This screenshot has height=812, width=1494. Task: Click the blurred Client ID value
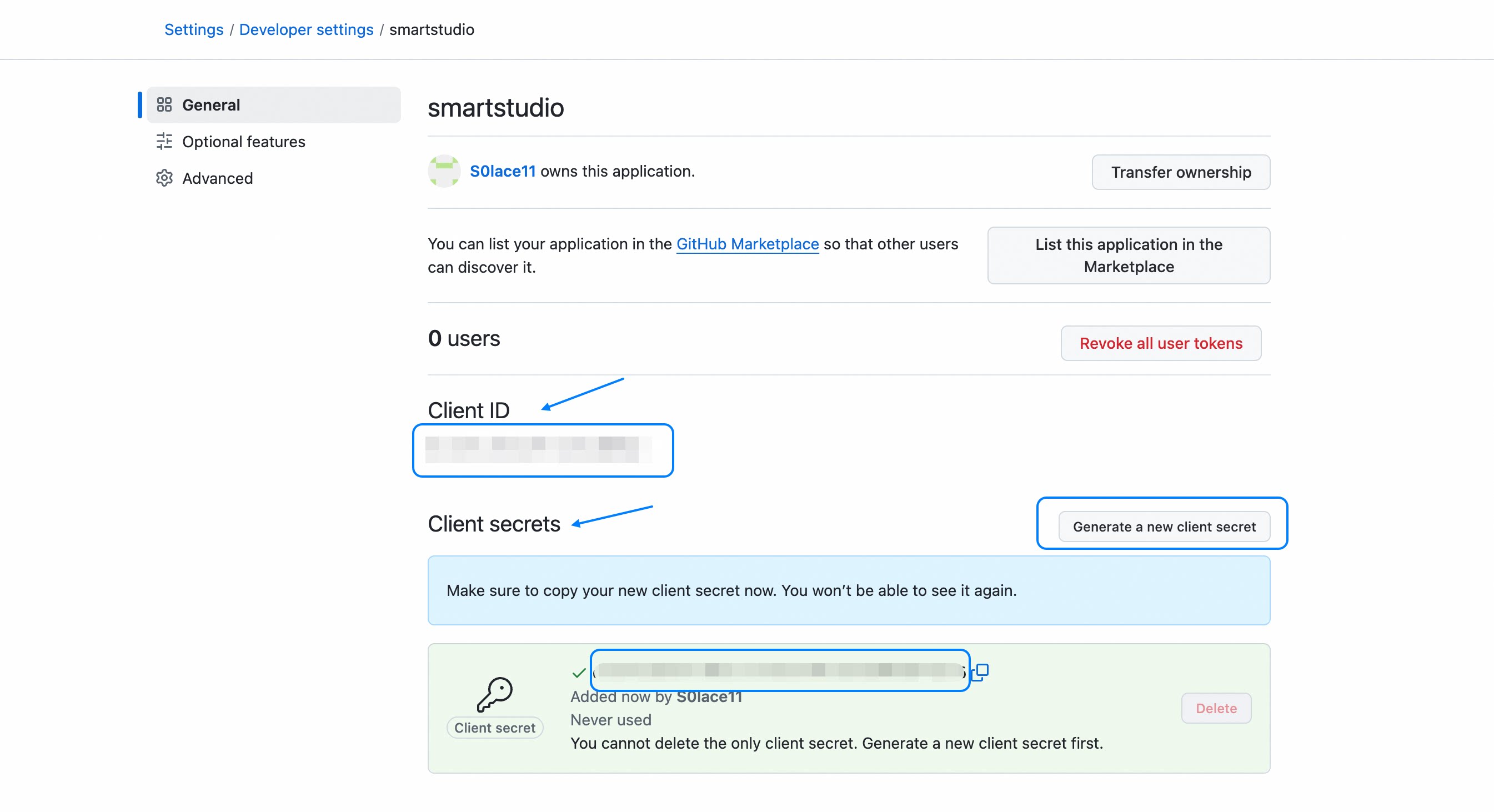[x=538, y=450]
